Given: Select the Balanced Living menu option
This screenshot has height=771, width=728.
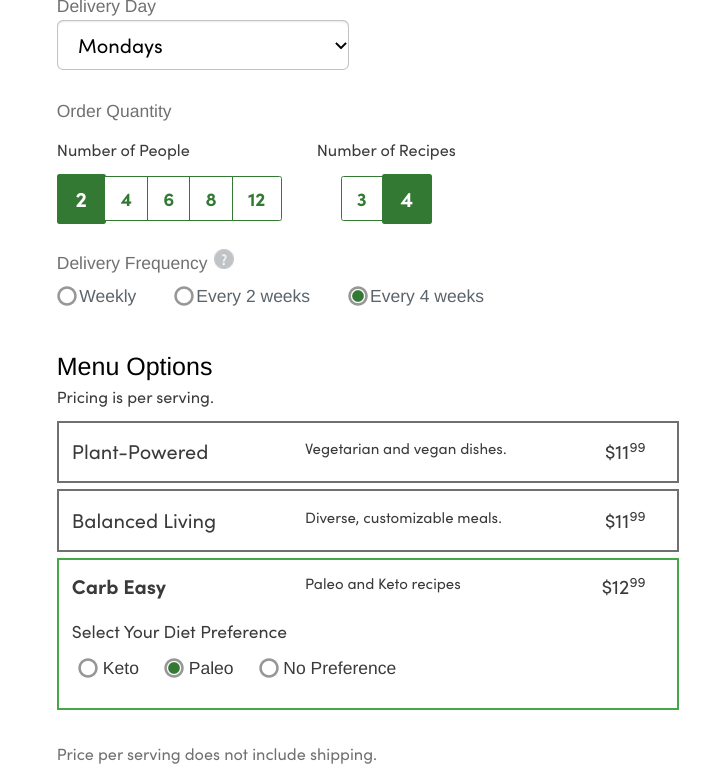Looking at the screenshot, I should [x=144, y=521].
